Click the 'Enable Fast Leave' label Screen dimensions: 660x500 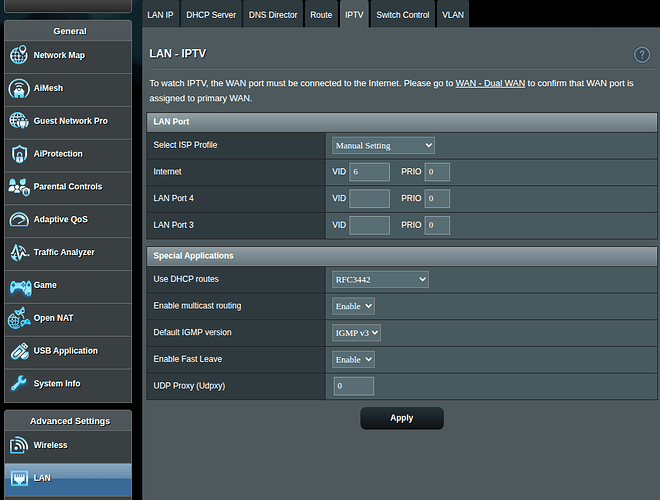point(188,359)
